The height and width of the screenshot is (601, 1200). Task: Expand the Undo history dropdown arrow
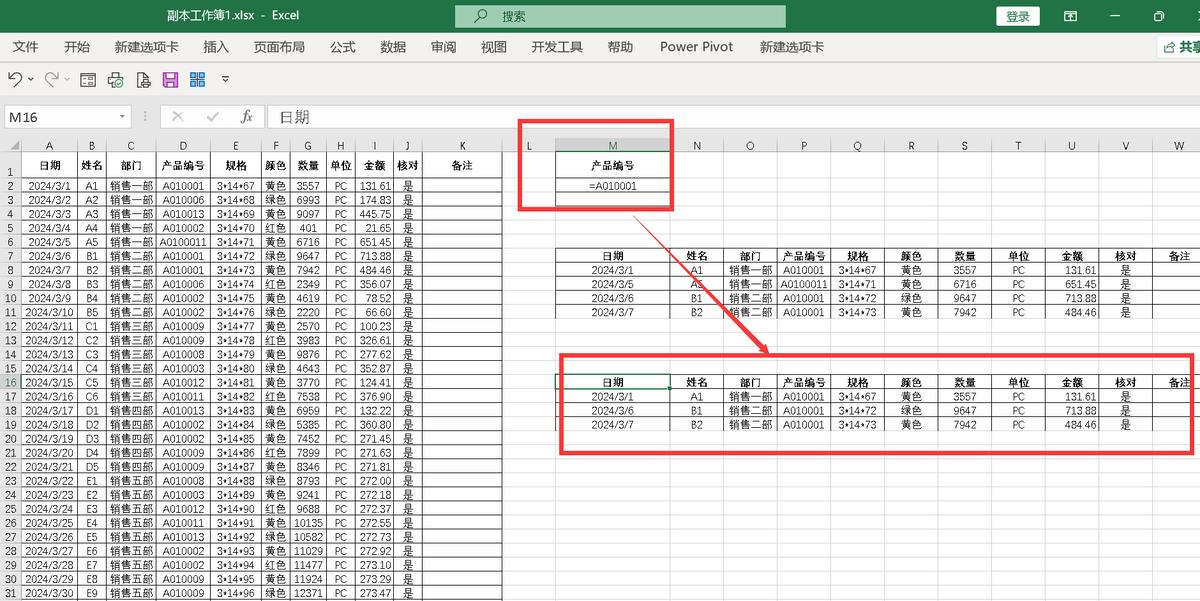(x=31, y=79)
